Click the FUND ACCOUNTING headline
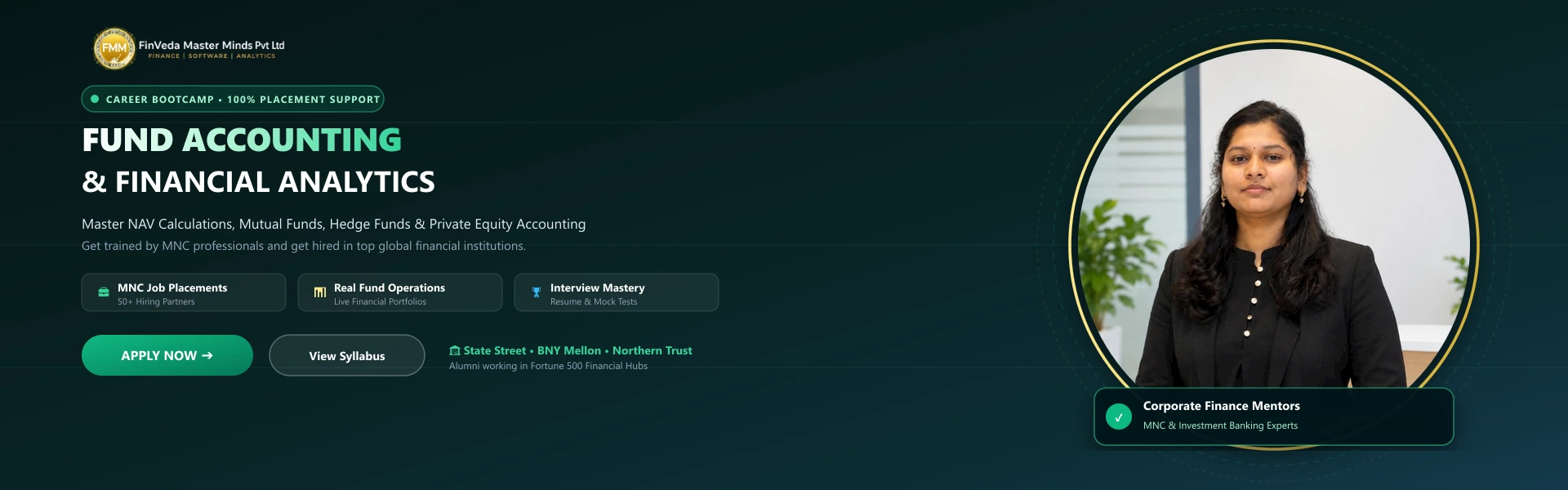The width and height of the screenshot is (1568, 490). [242, 140]
